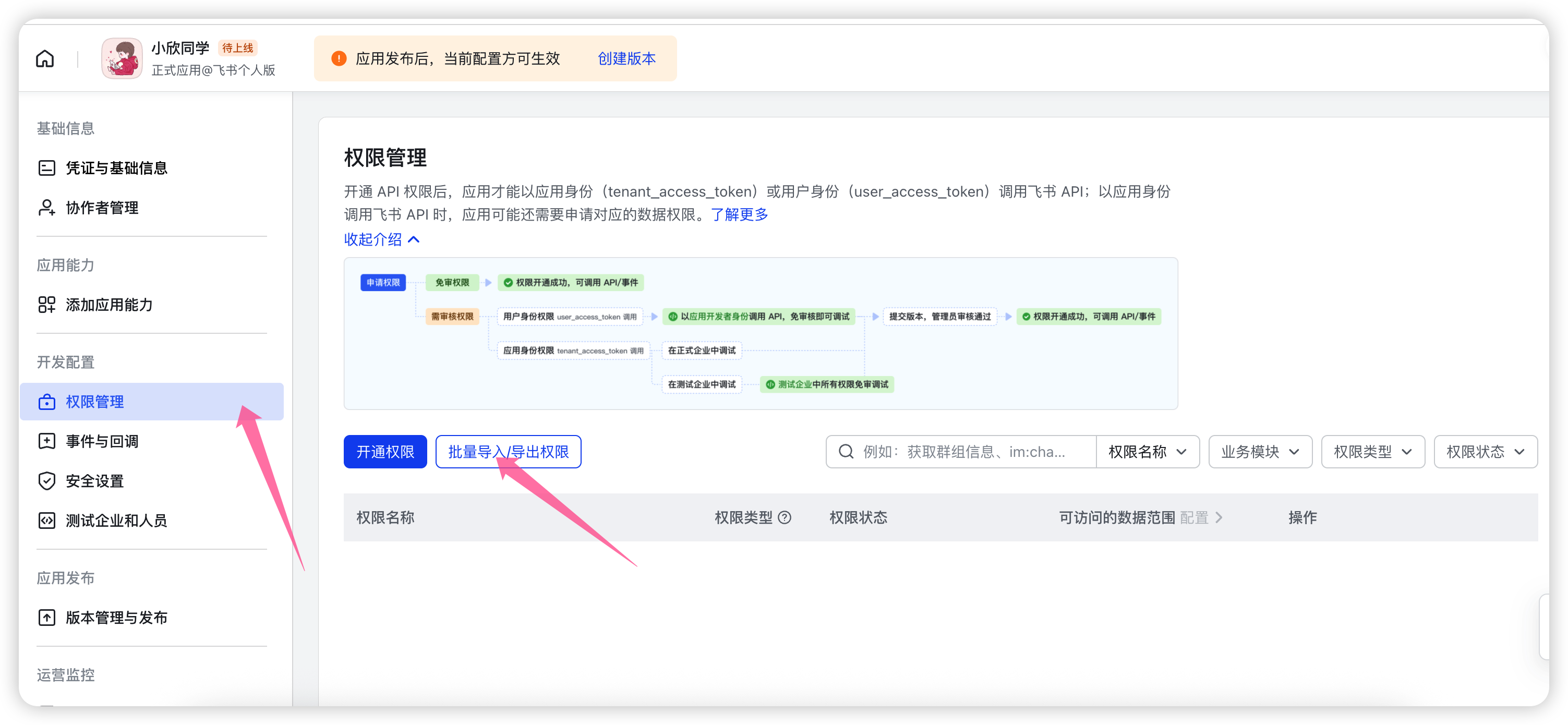Click the 创建版本 link in banner

pos(626,58)
